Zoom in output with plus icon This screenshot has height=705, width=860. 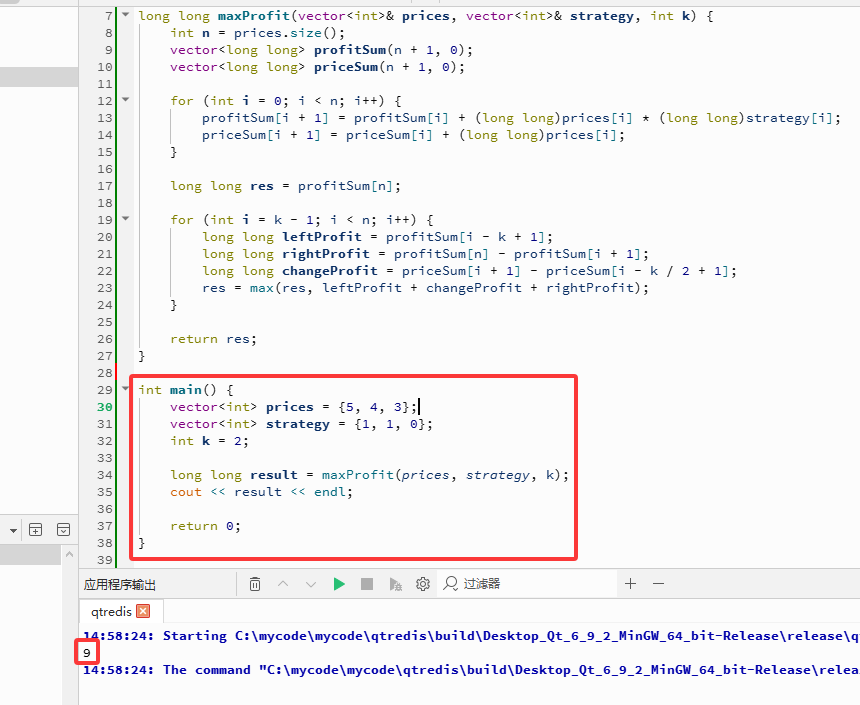click(631, 584)
